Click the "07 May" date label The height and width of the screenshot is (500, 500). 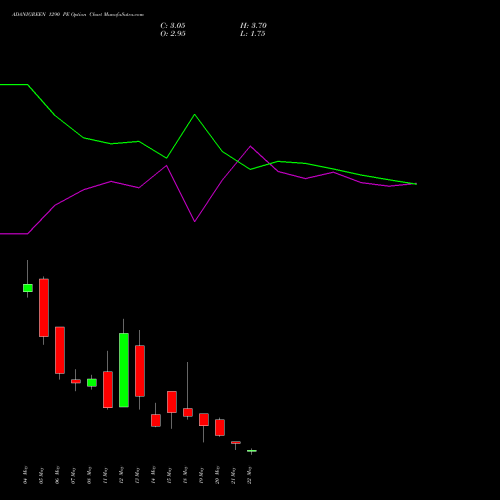point(74,475)
